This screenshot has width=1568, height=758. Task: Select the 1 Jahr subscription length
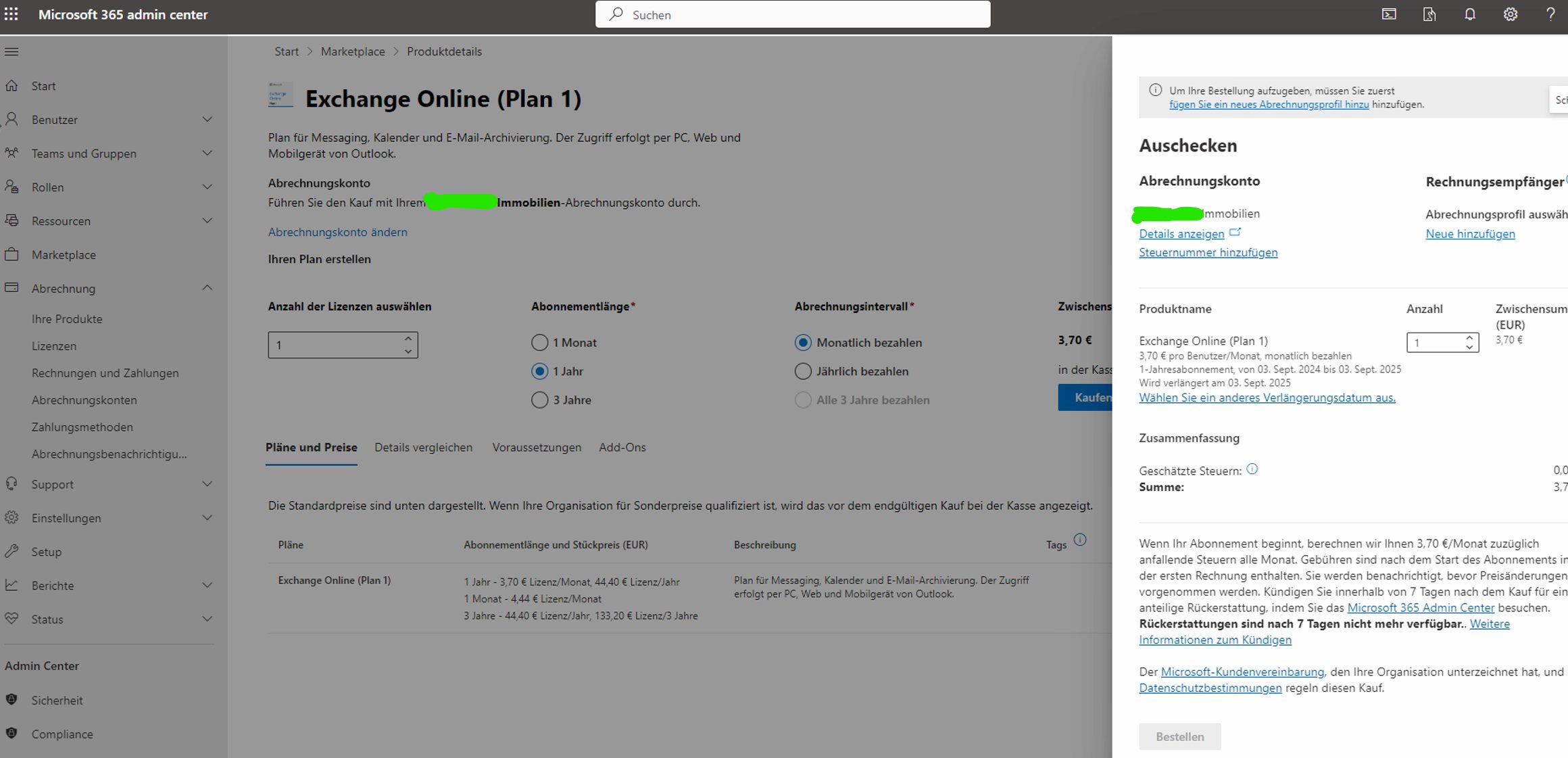(x=539, y=371)
